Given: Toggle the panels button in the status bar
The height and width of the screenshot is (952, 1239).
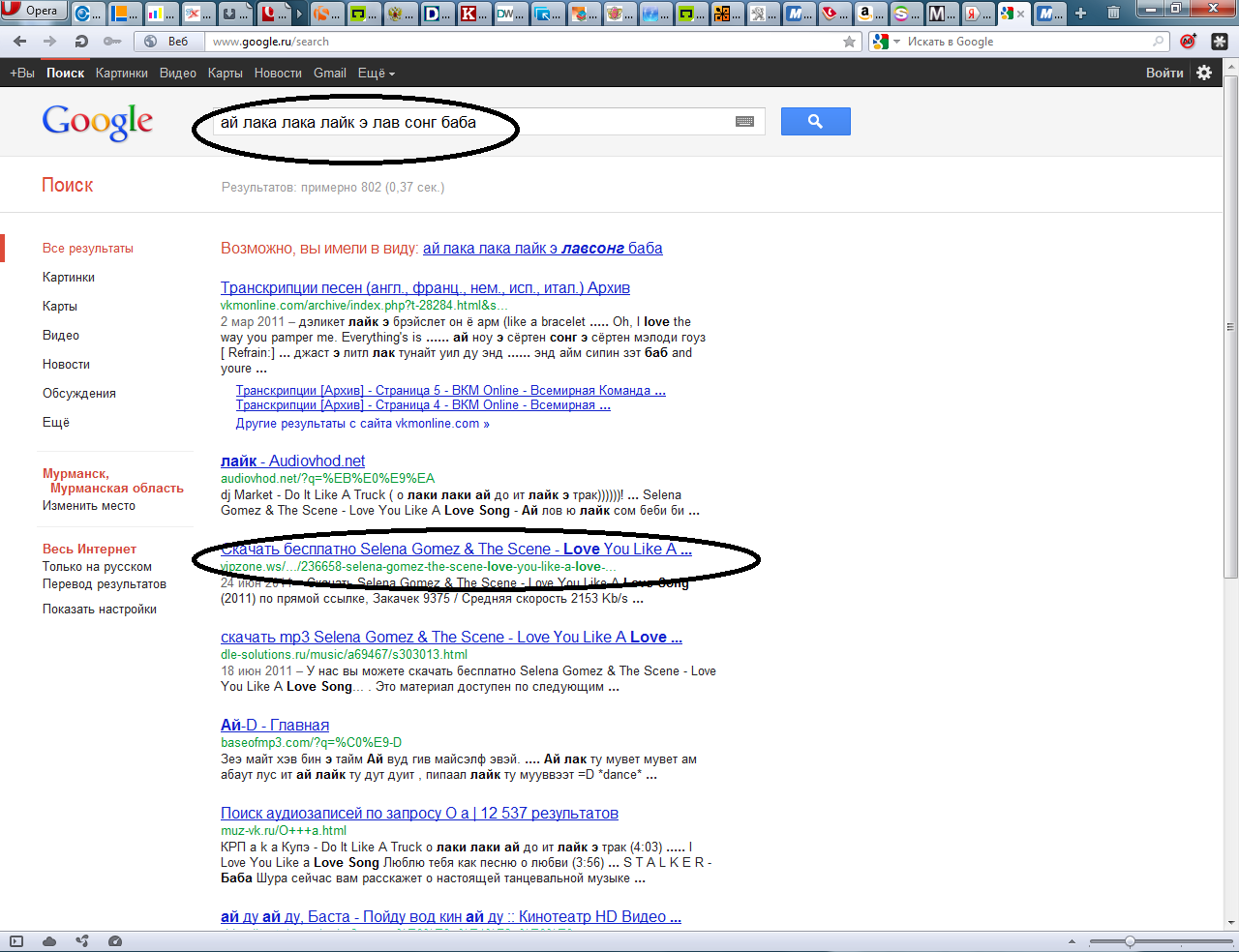Looking at the screenshot, I should [16, 941].
